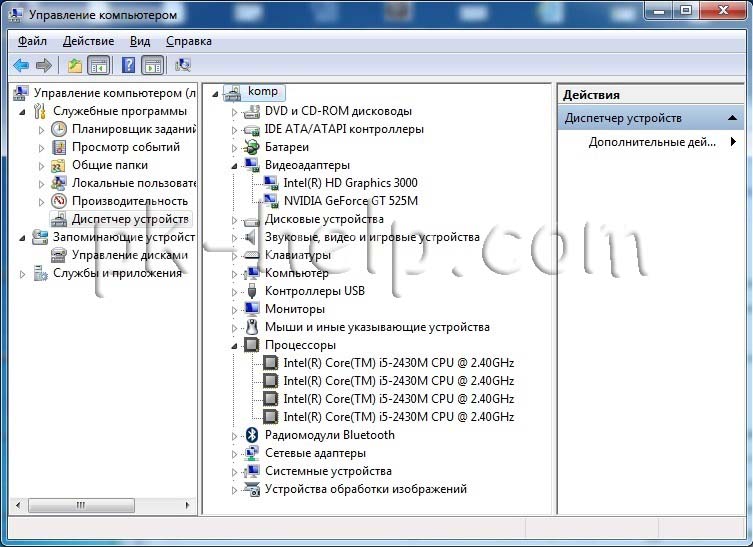Open the Действие menu
Screen dimensions: 753x547
pyautogui.click(x=88, y=41)
